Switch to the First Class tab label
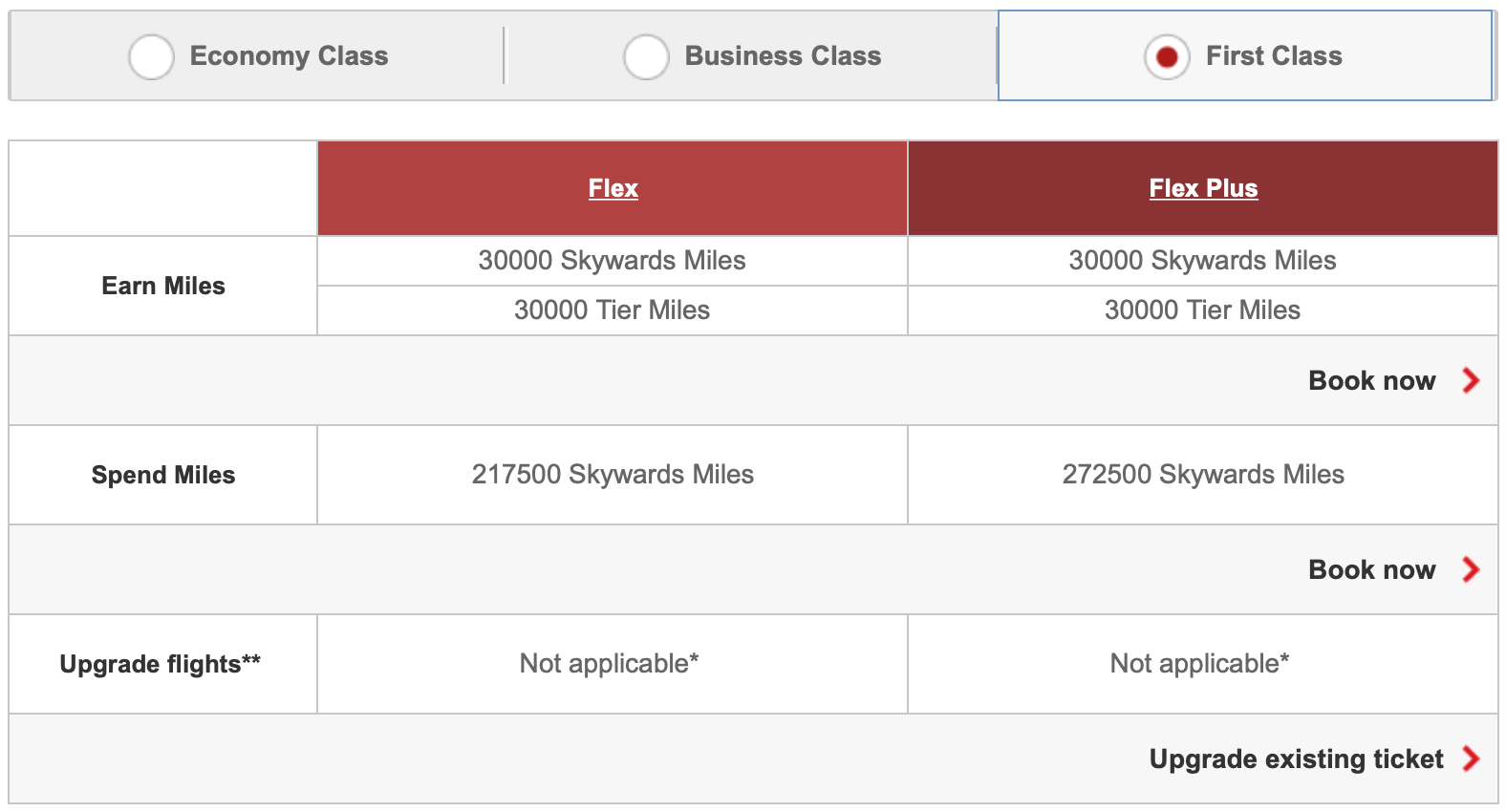 1274,56
